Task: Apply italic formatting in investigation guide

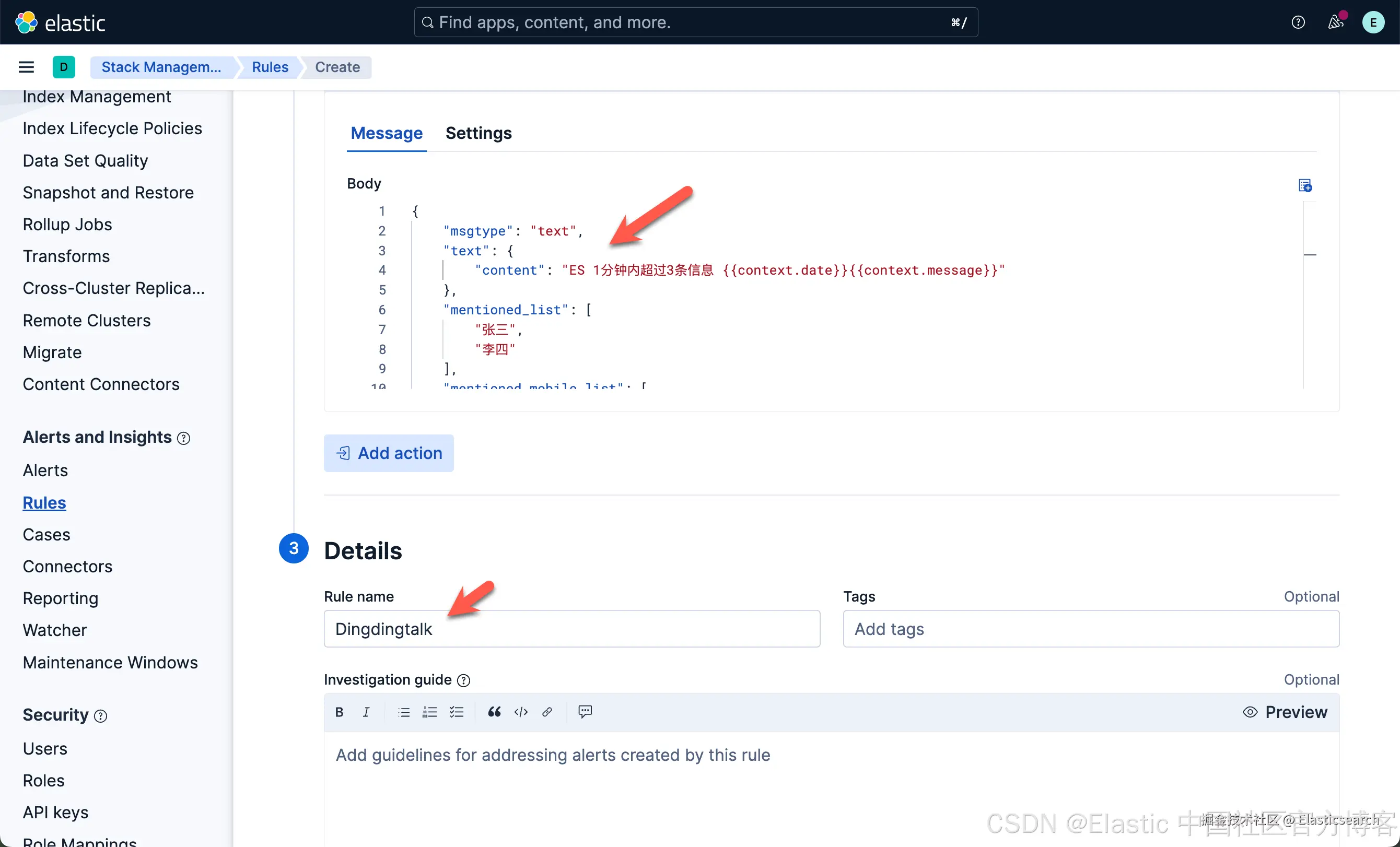Action: pos(367,712)
